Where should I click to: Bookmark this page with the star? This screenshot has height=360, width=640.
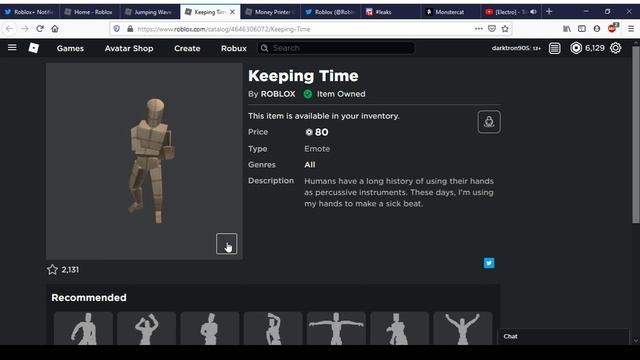[505, 29]
